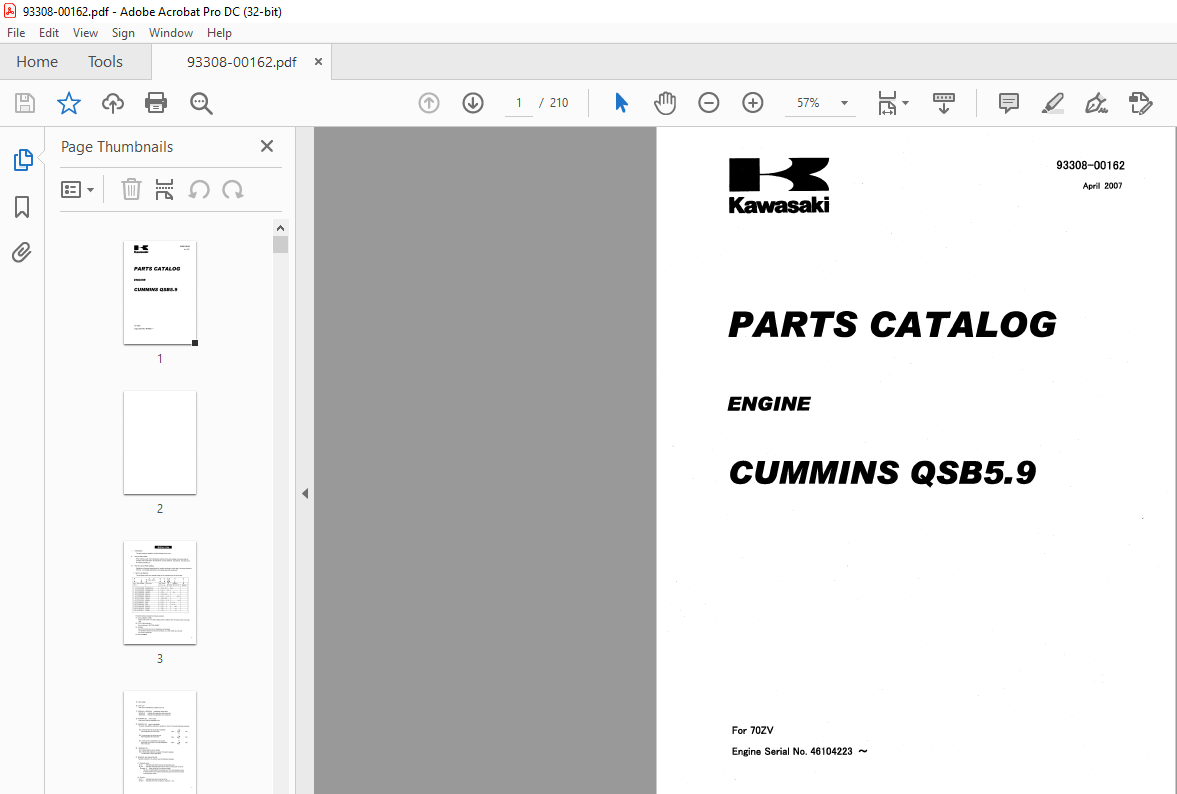
Task: Activate the Hand pan tool
Action: coord(664,103)
